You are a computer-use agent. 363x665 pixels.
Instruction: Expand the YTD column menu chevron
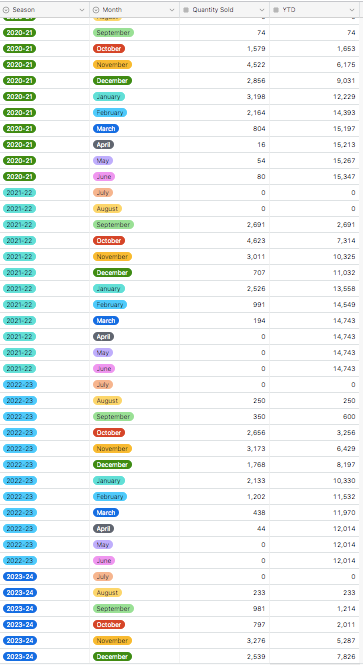pyautogui.click(x=352, y=10)
